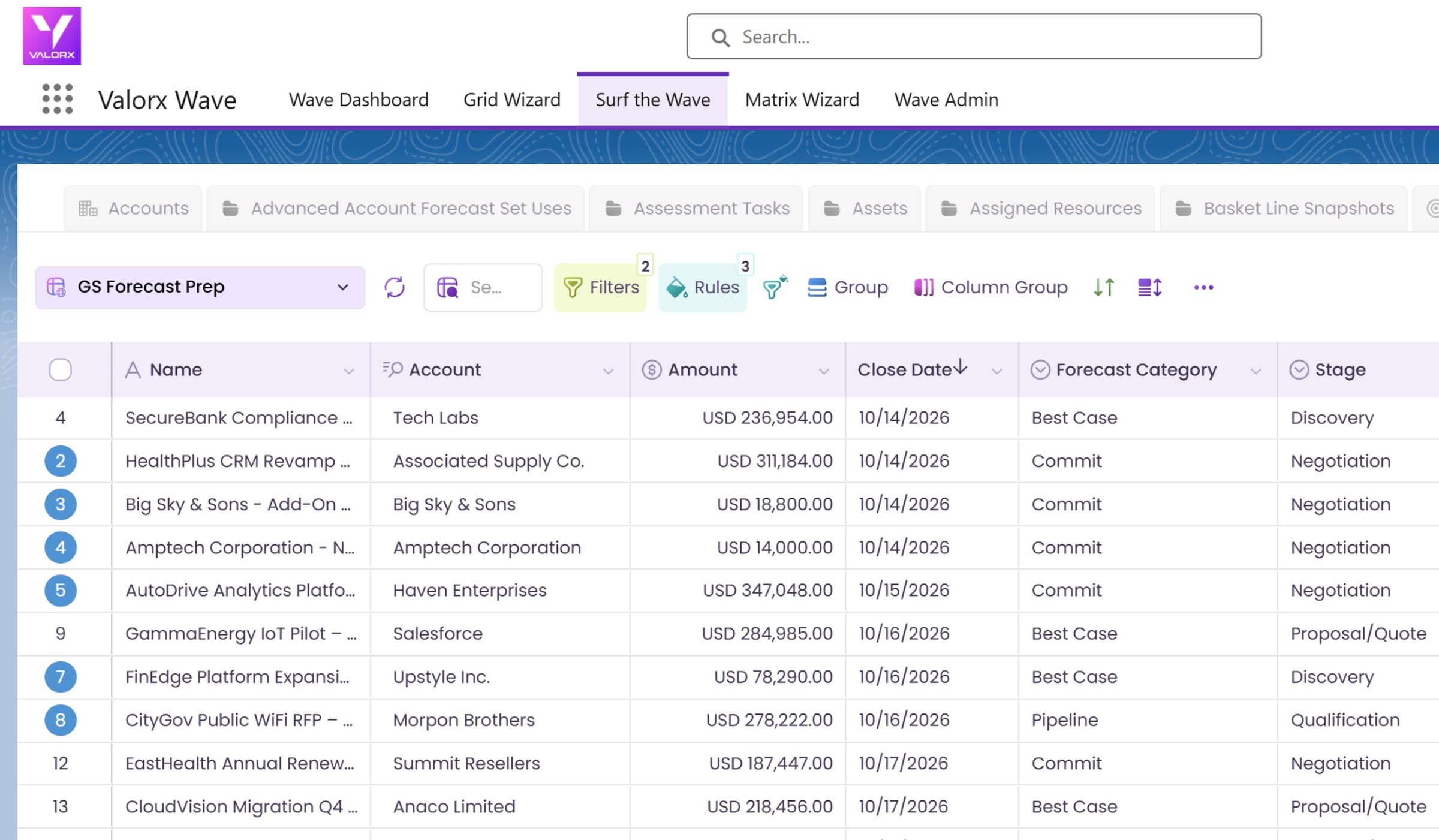Image resolution: width=1439 pixels, height=840 pixels.
Task: Open Filters panel with badge 2
Action: point(601,287)
